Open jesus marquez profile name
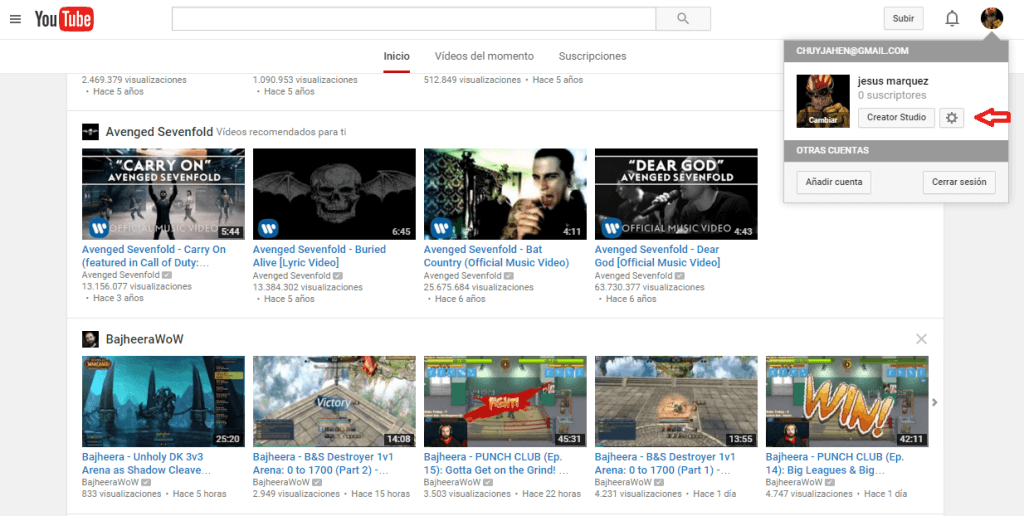 (893, 82)
